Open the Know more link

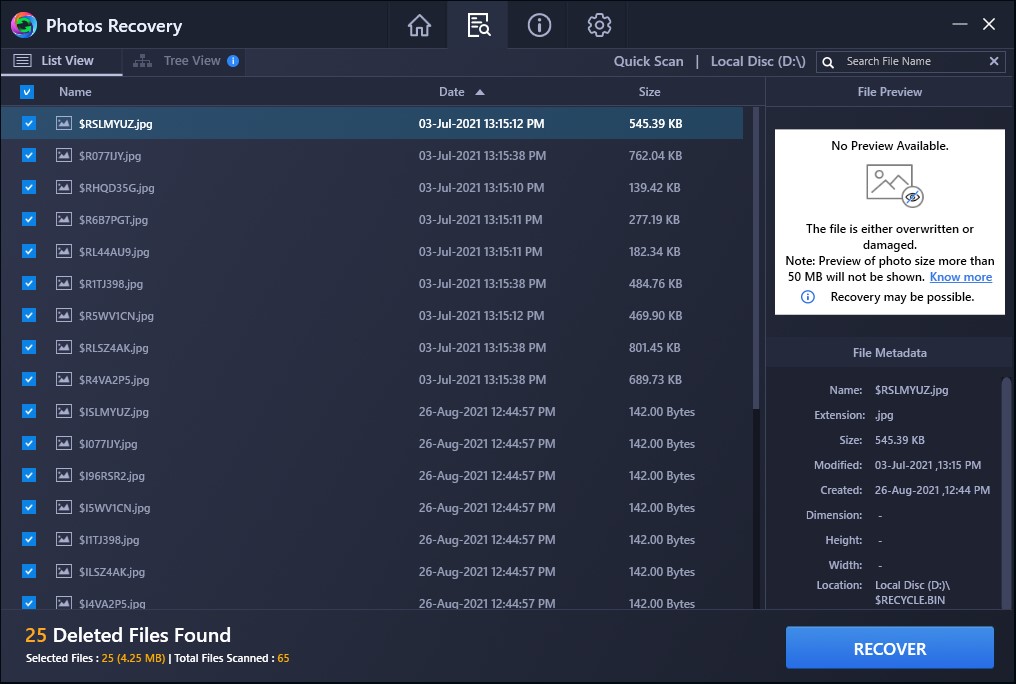[x=960, y=277]
